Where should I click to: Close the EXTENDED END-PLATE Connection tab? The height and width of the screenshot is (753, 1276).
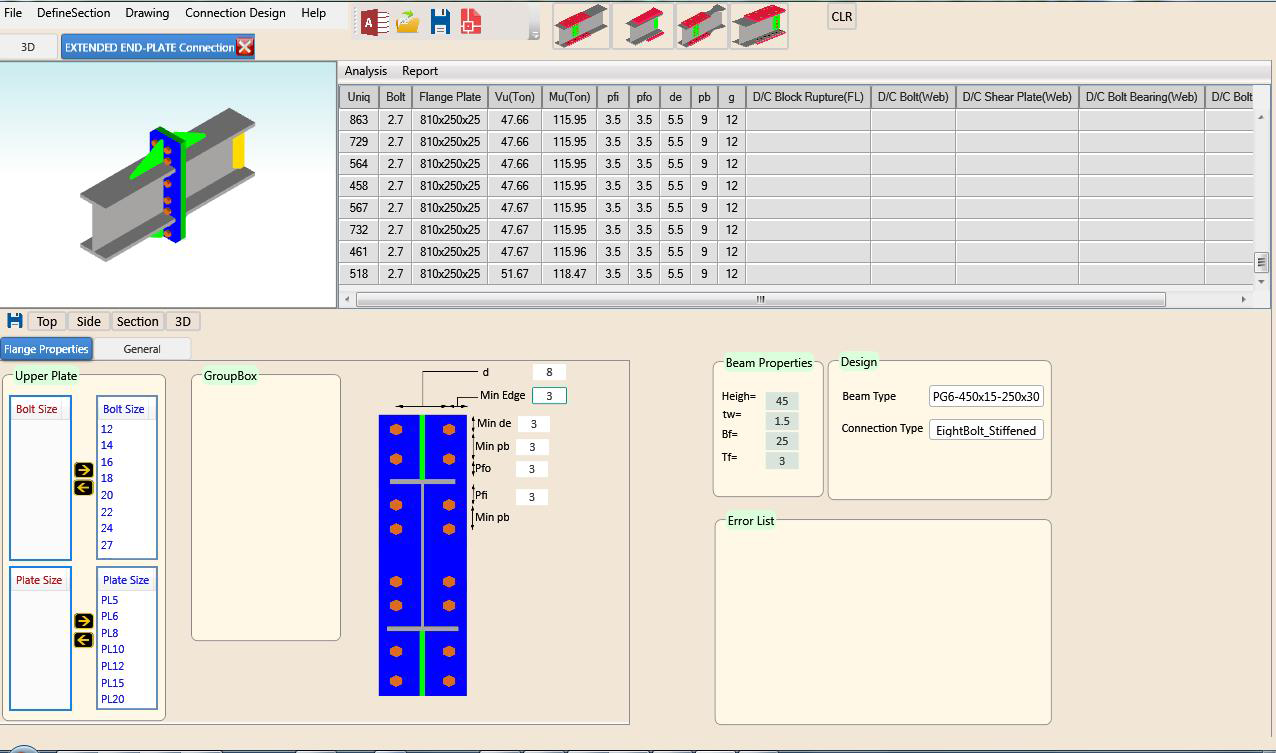click(x=245, y=47)
